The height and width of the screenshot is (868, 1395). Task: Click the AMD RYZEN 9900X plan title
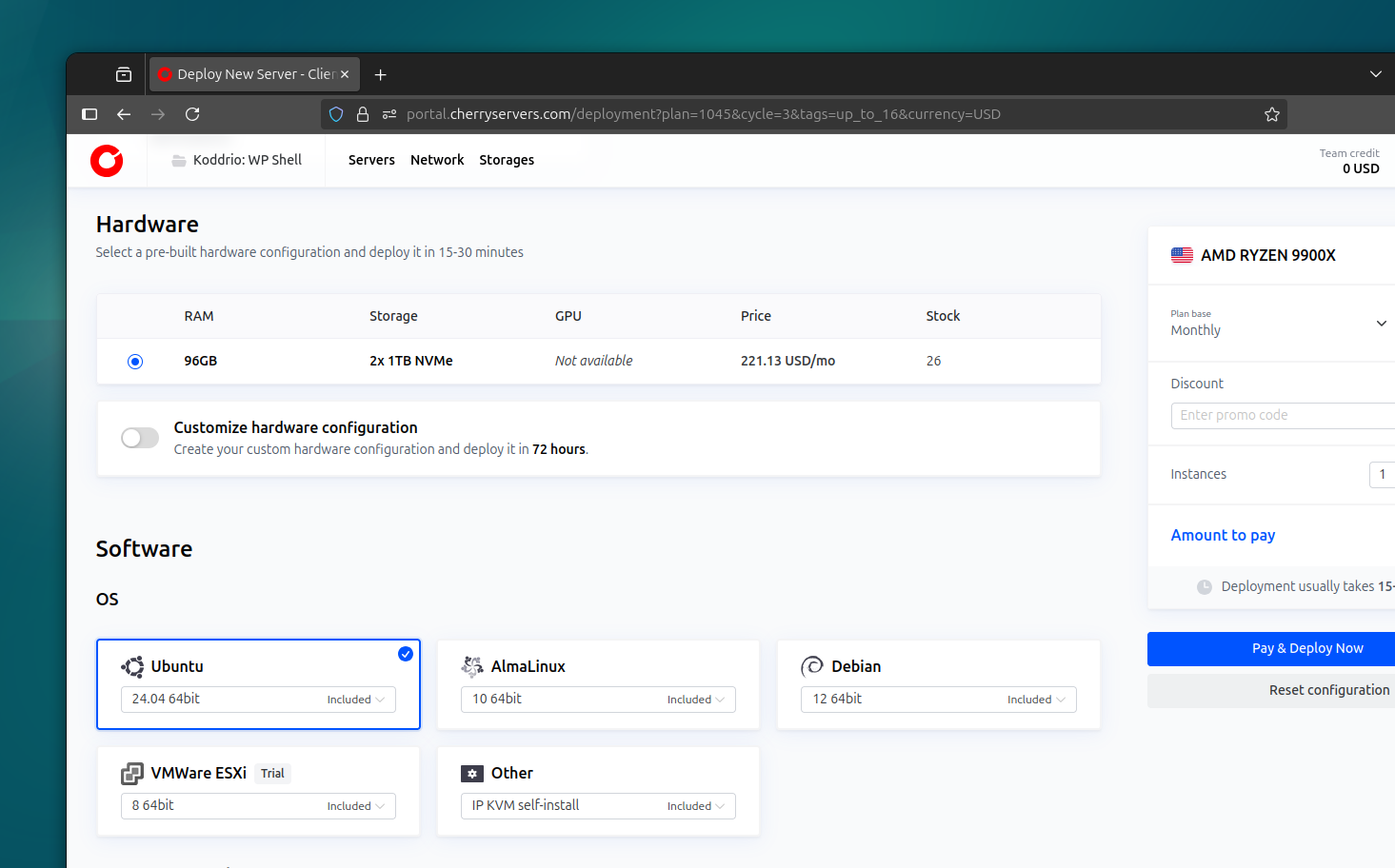point(1268,255)
